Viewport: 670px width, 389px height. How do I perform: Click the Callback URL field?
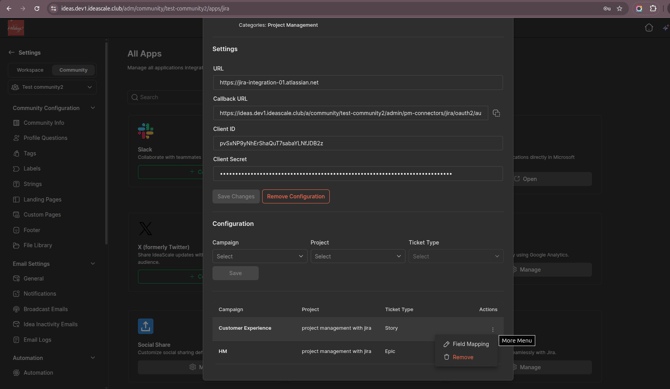350,113
